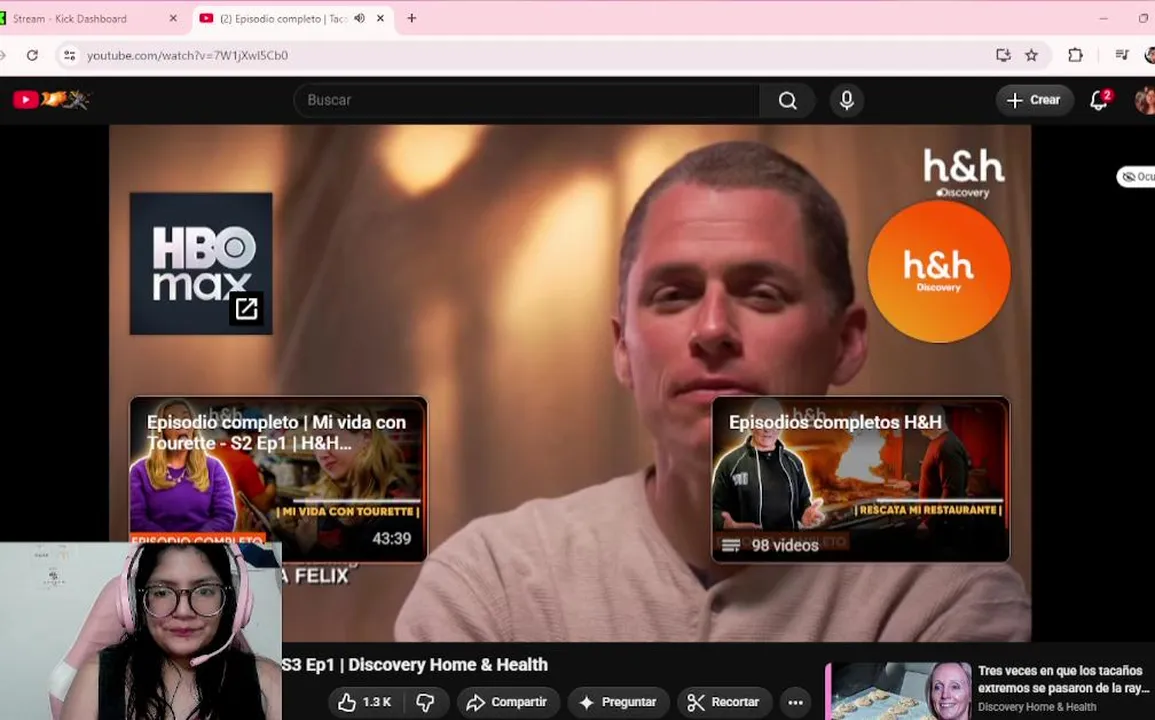The height and width of the screenshot is (720, 1155).
Task: Open the YouTube home logo
Action: [51, 99]
